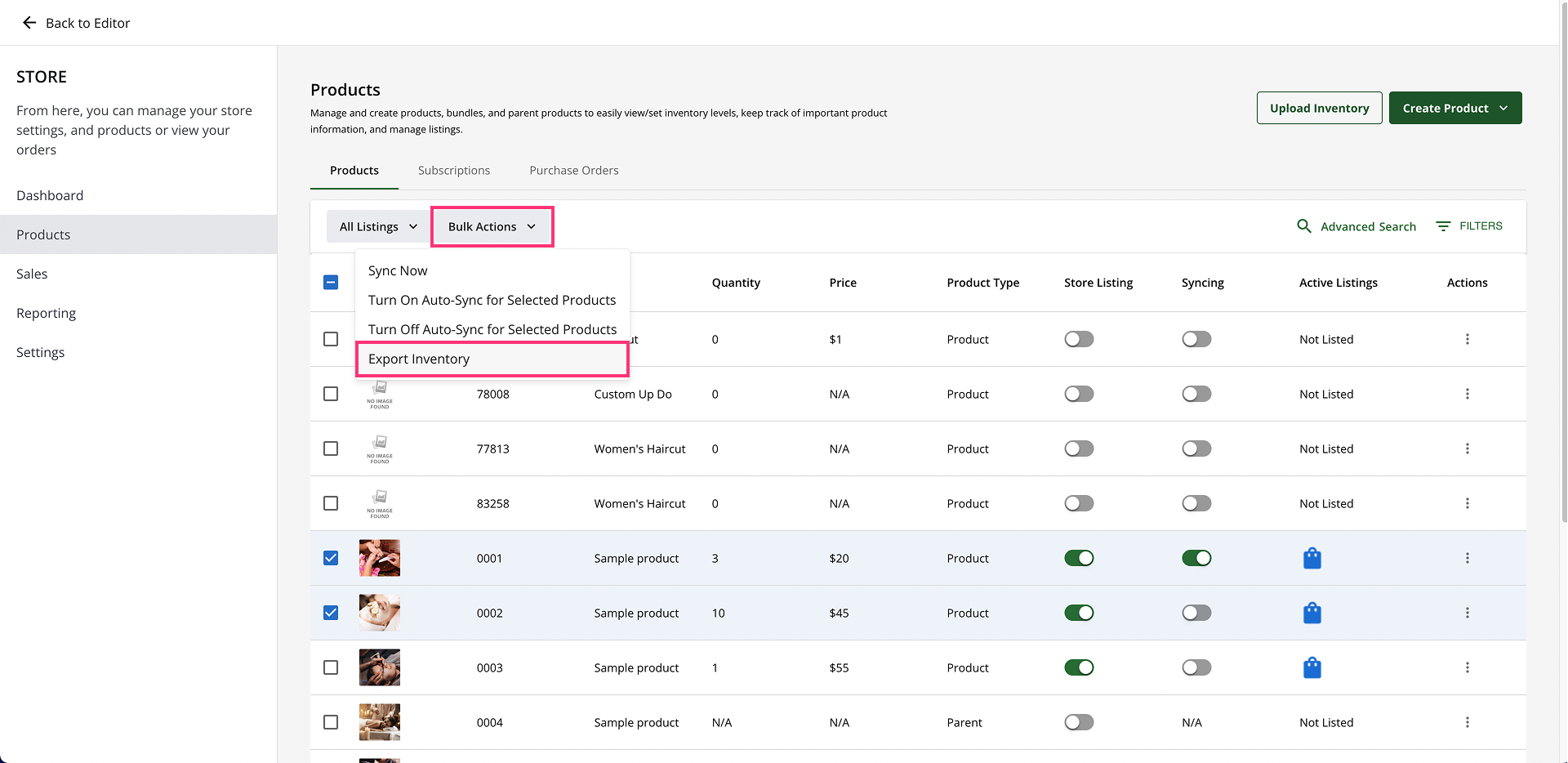Open actions menu for product 78008
This screenshot has height=763, width=1568.
click(x=1467, y=394)
